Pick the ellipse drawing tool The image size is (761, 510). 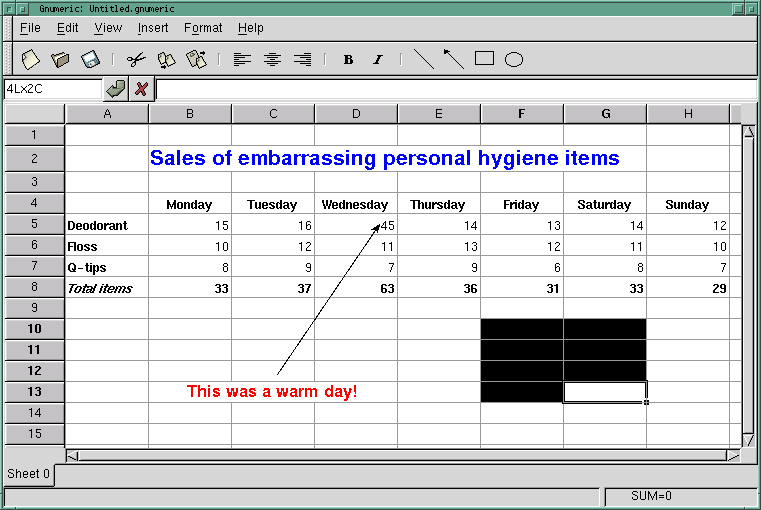click(514, 59)
